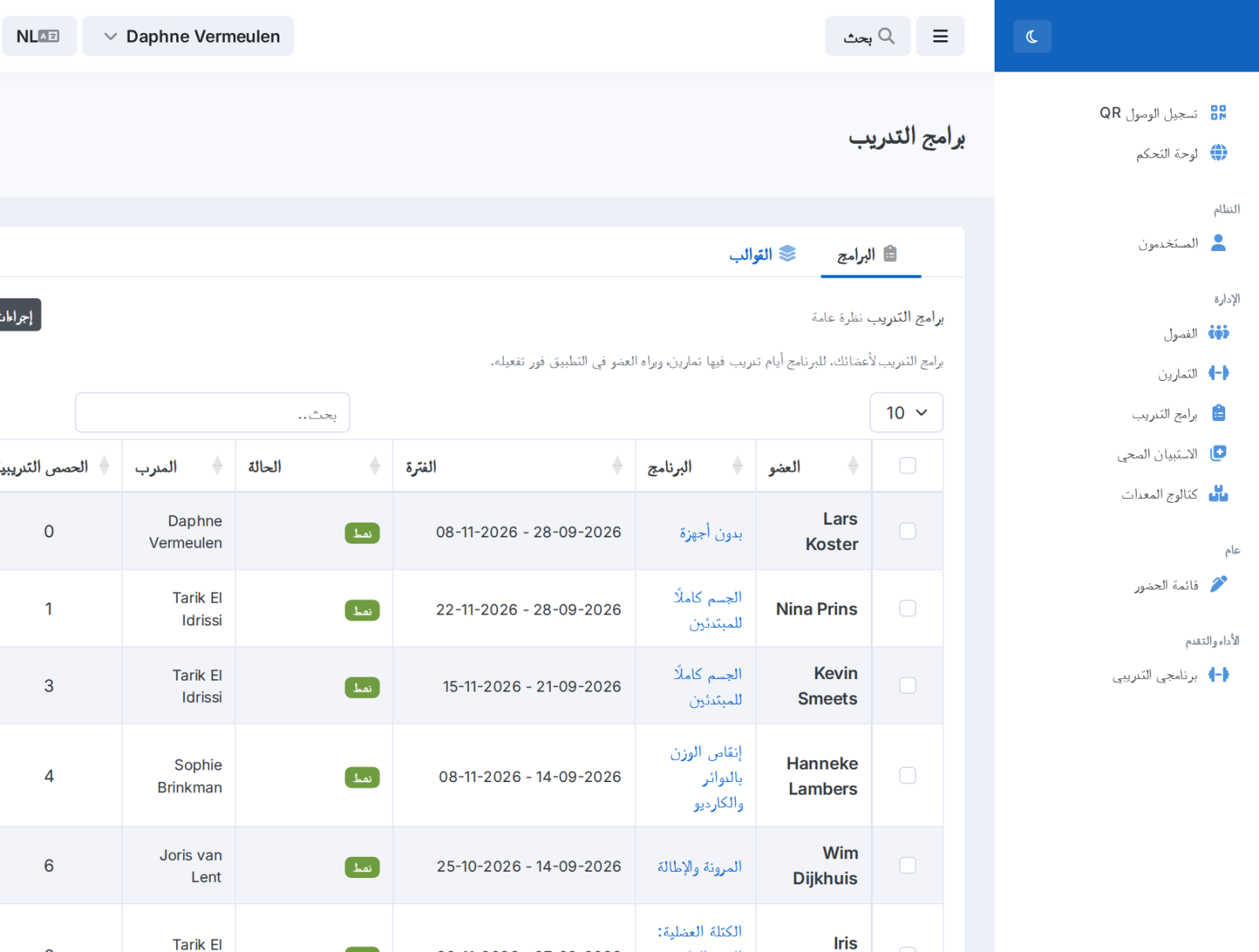Open the إنقاص الوزن بالدوالب والكارديو link
The height and width of the screenshot is (952, 1259).
click(707, 777)
